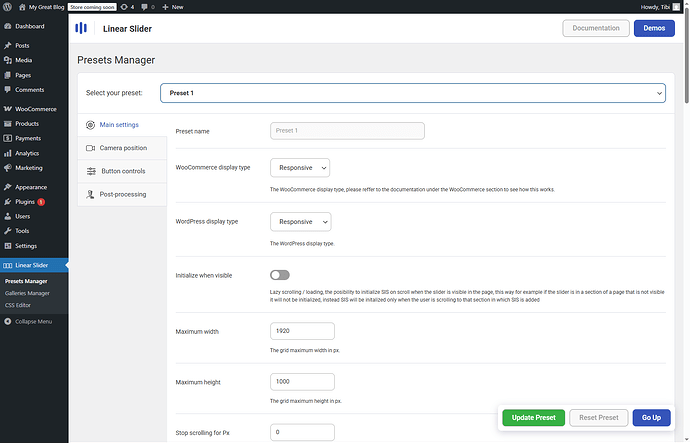Click the Users sidebar icon
This screenshot has width=690, height=443.
pos(7,216)
